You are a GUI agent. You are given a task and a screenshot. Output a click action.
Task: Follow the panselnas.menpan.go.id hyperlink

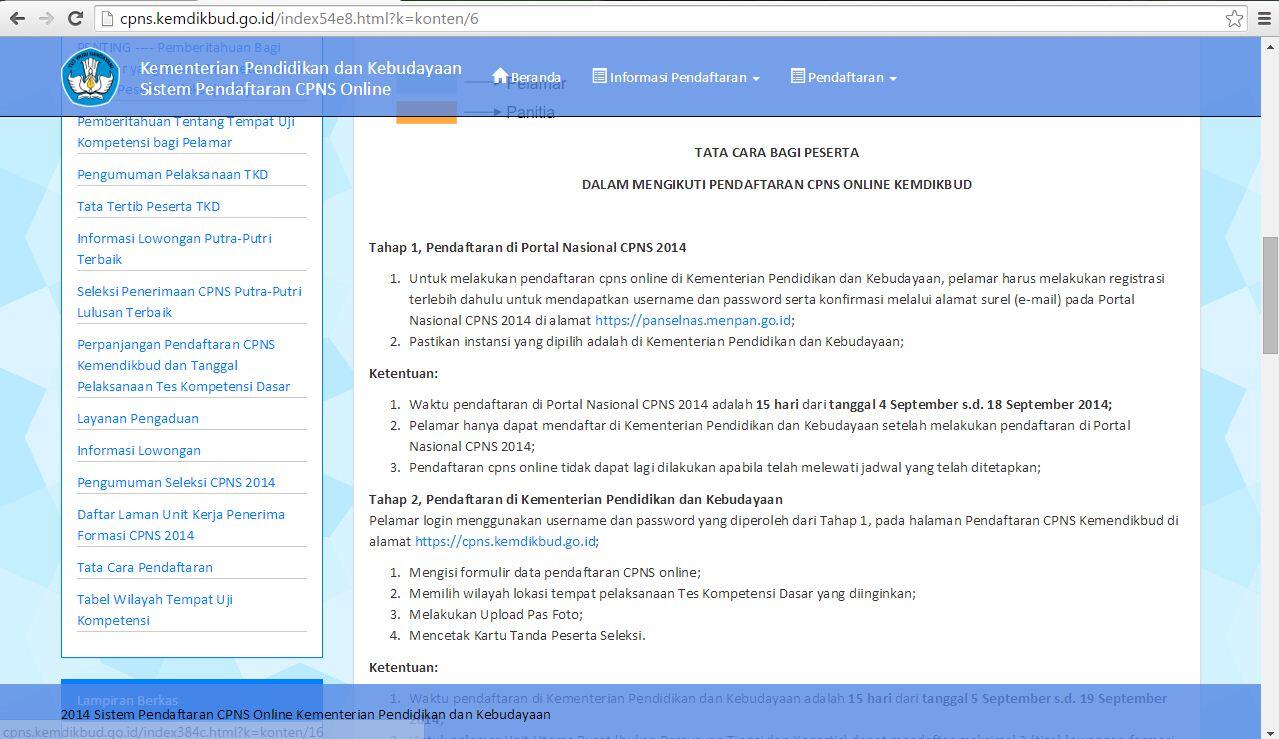[x=693, y=320]
